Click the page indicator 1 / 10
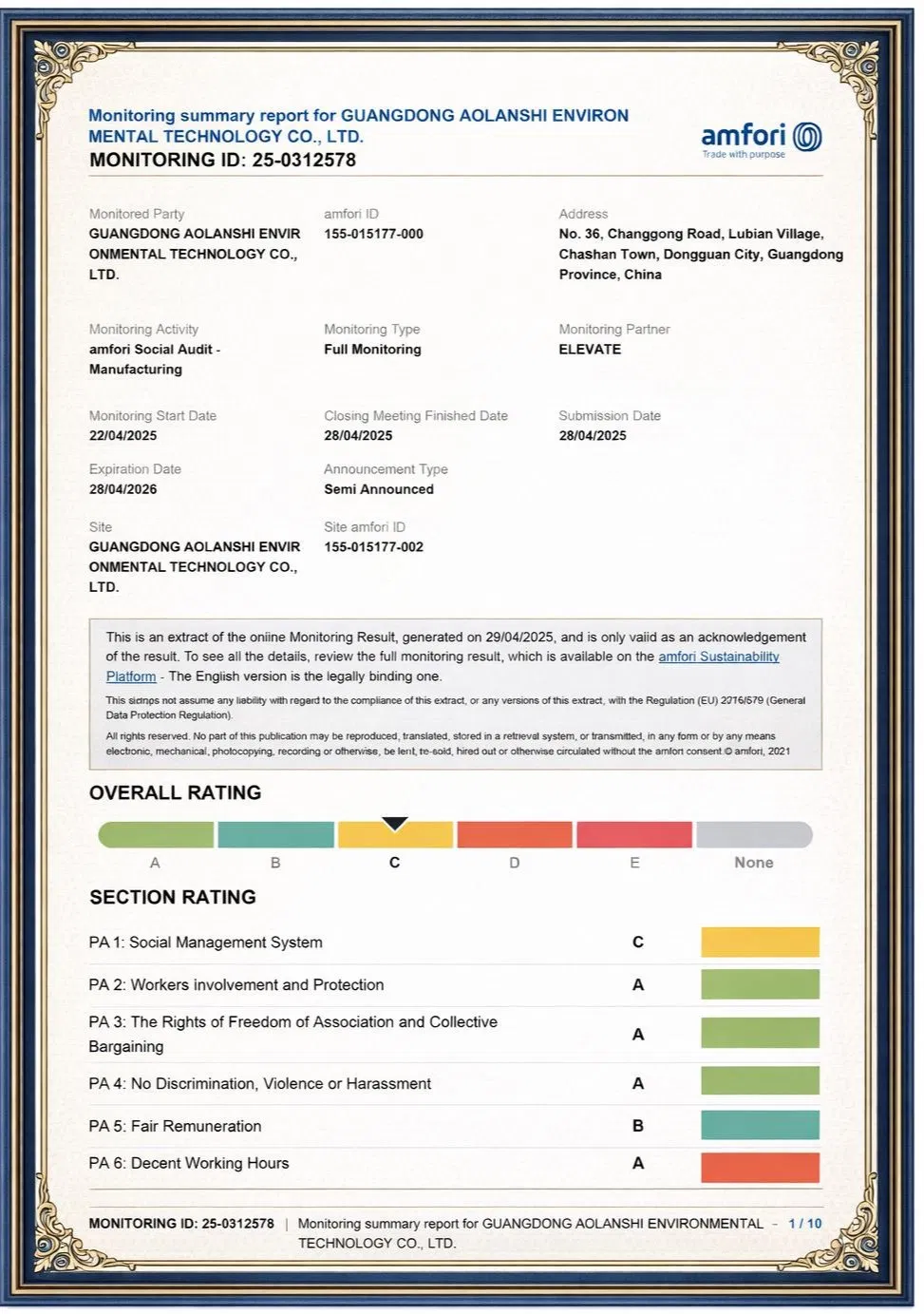This screenshot has height=1314, width=924. pos(804,1224)
